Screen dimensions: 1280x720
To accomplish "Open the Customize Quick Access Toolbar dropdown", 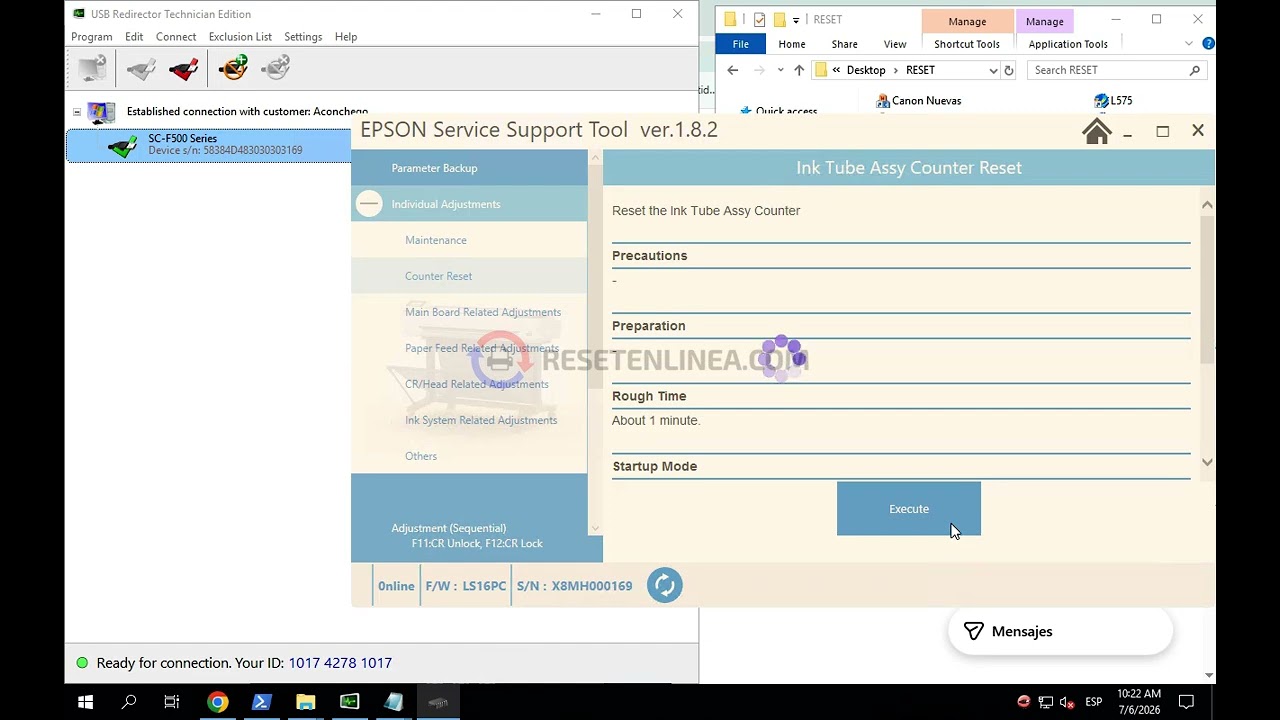I will point(796,20).
